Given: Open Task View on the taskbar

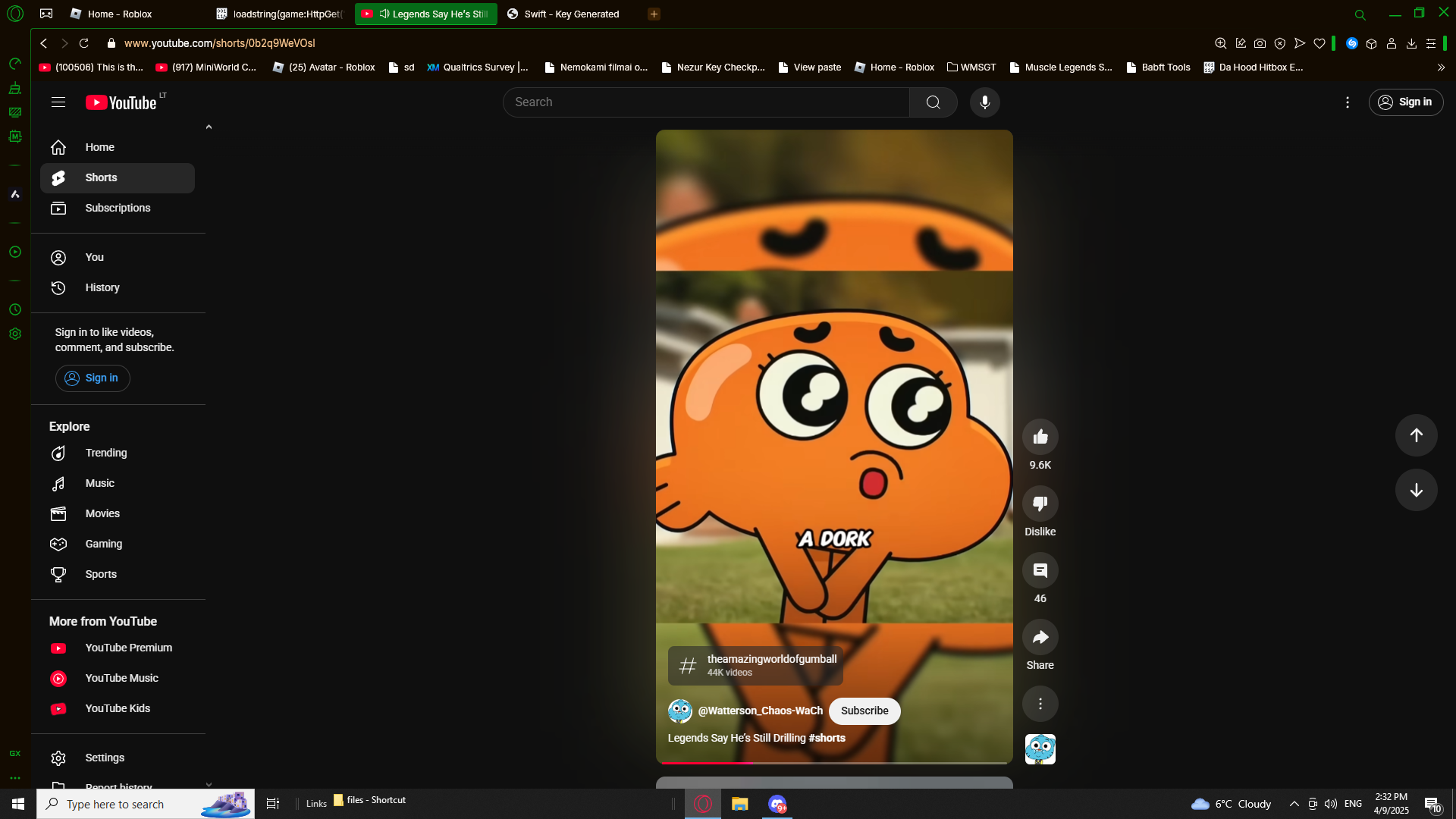Looking at the screenshot, I should pyautogui.click(x=273, y=804).
